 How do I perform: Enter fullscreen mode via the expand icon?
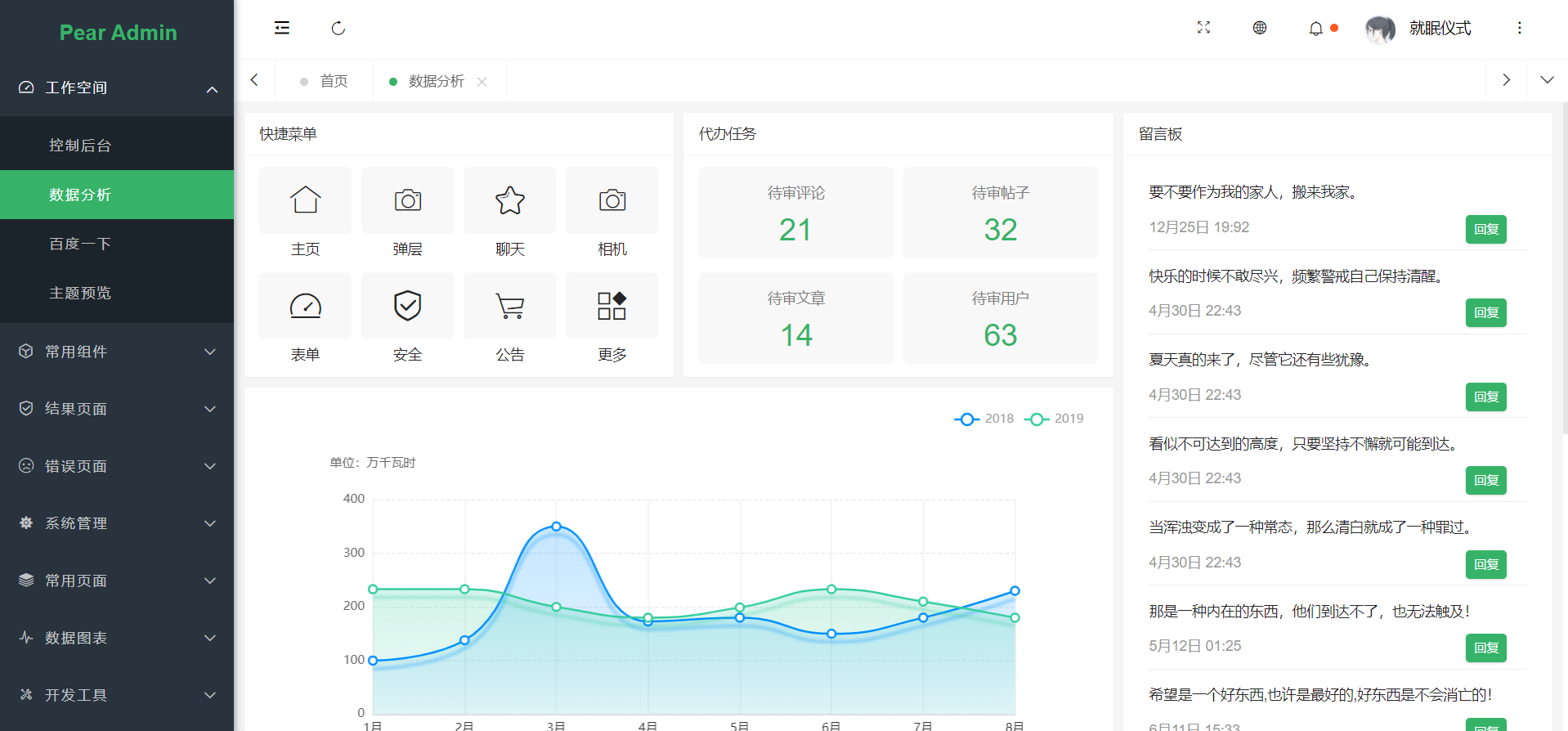tap(1203, 28)
